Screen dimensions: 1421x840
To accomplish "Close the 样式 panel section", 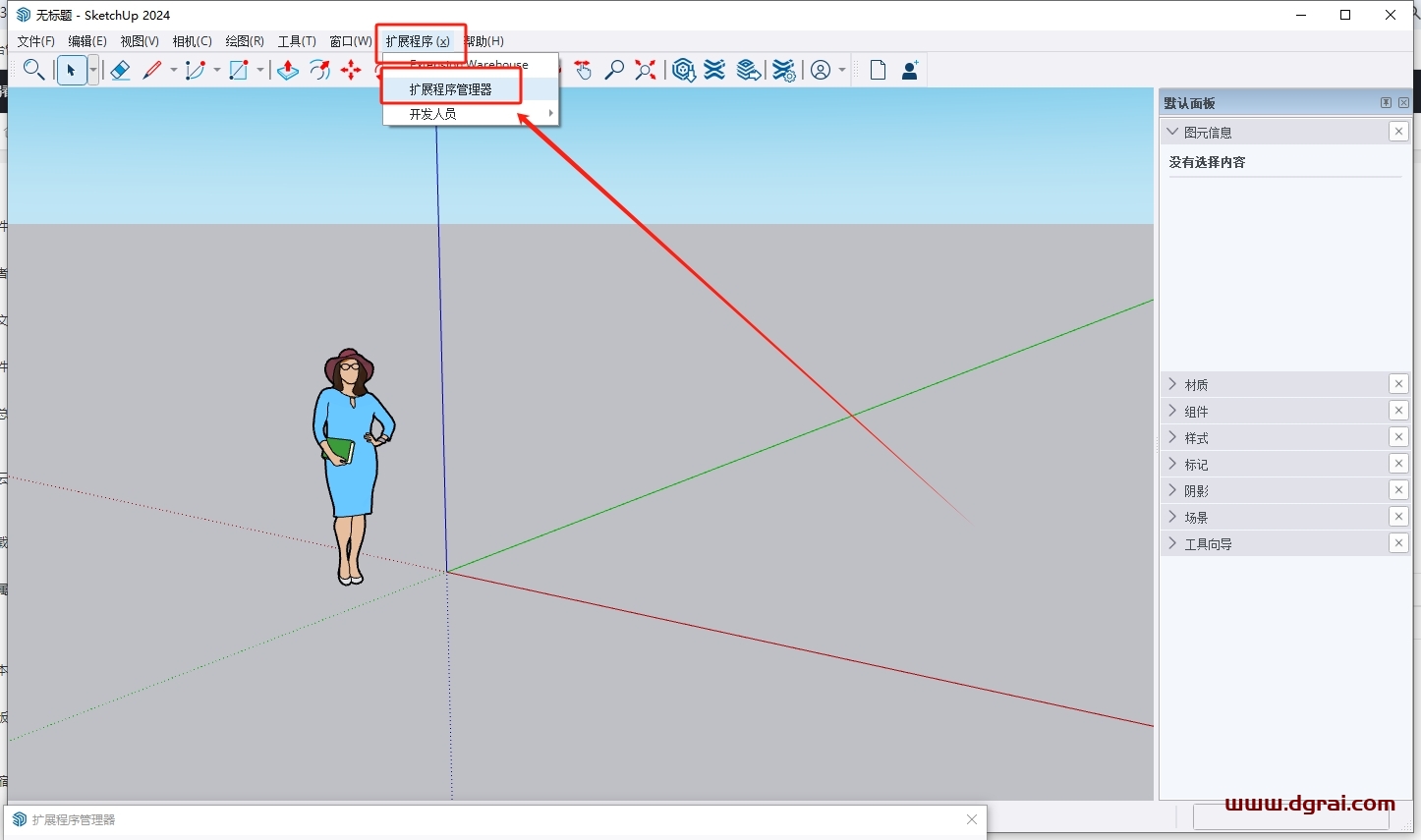I will [x=1398, y=437].
